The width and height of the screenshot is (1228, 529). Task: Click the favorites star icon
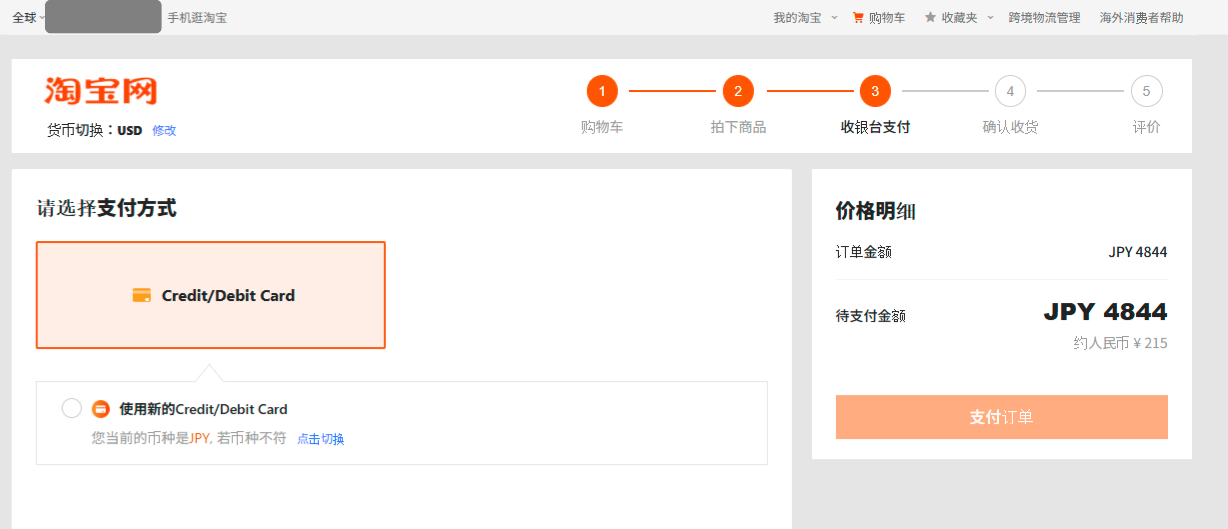[930, 18]
